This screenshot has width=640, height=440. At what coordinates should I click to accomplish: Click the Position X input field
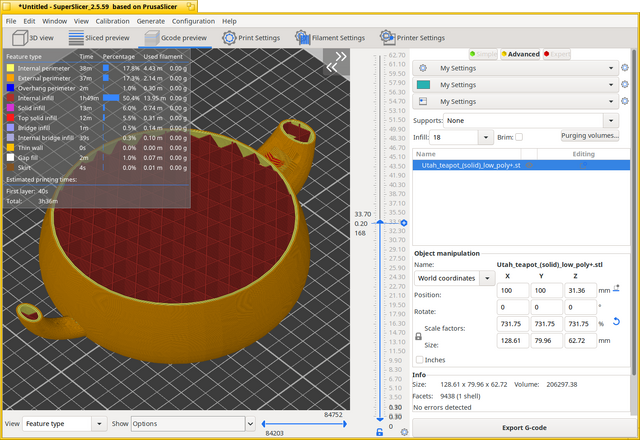[x=513, y=290]
